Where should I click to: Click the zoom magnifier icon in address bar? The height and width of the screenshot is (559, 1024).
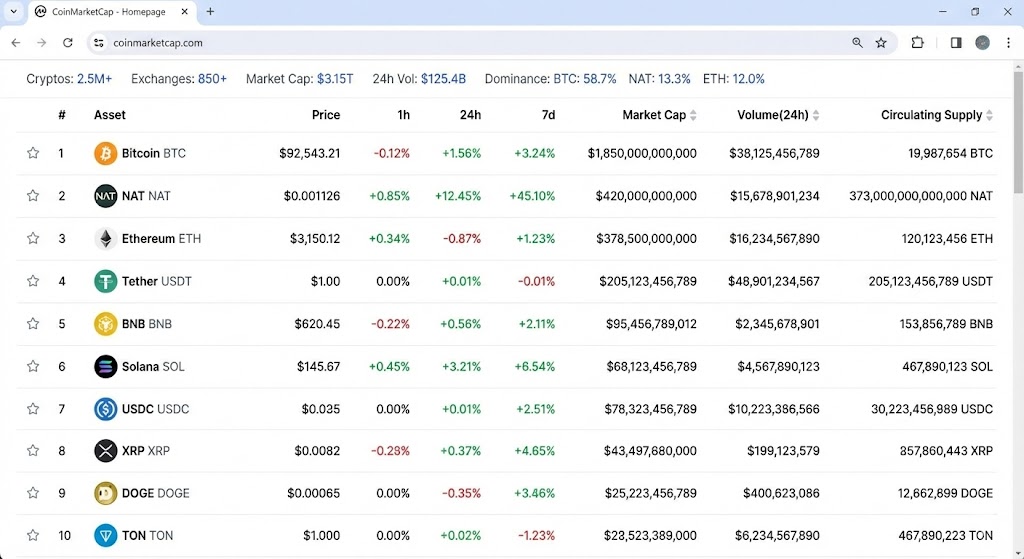click(857, 42)
